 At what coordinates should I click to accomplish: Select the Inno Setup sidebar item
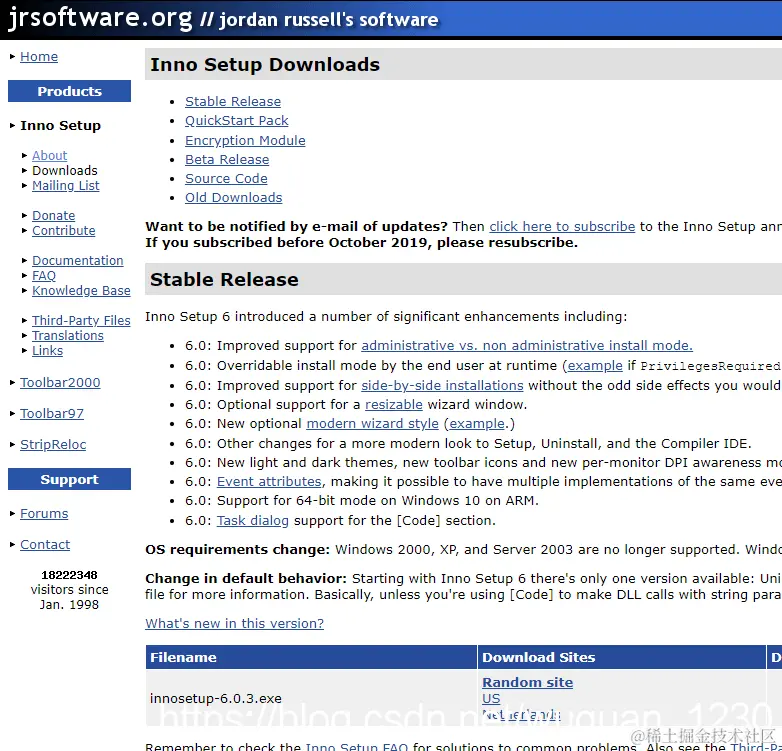pyautogui.click(x=60, y=126)
